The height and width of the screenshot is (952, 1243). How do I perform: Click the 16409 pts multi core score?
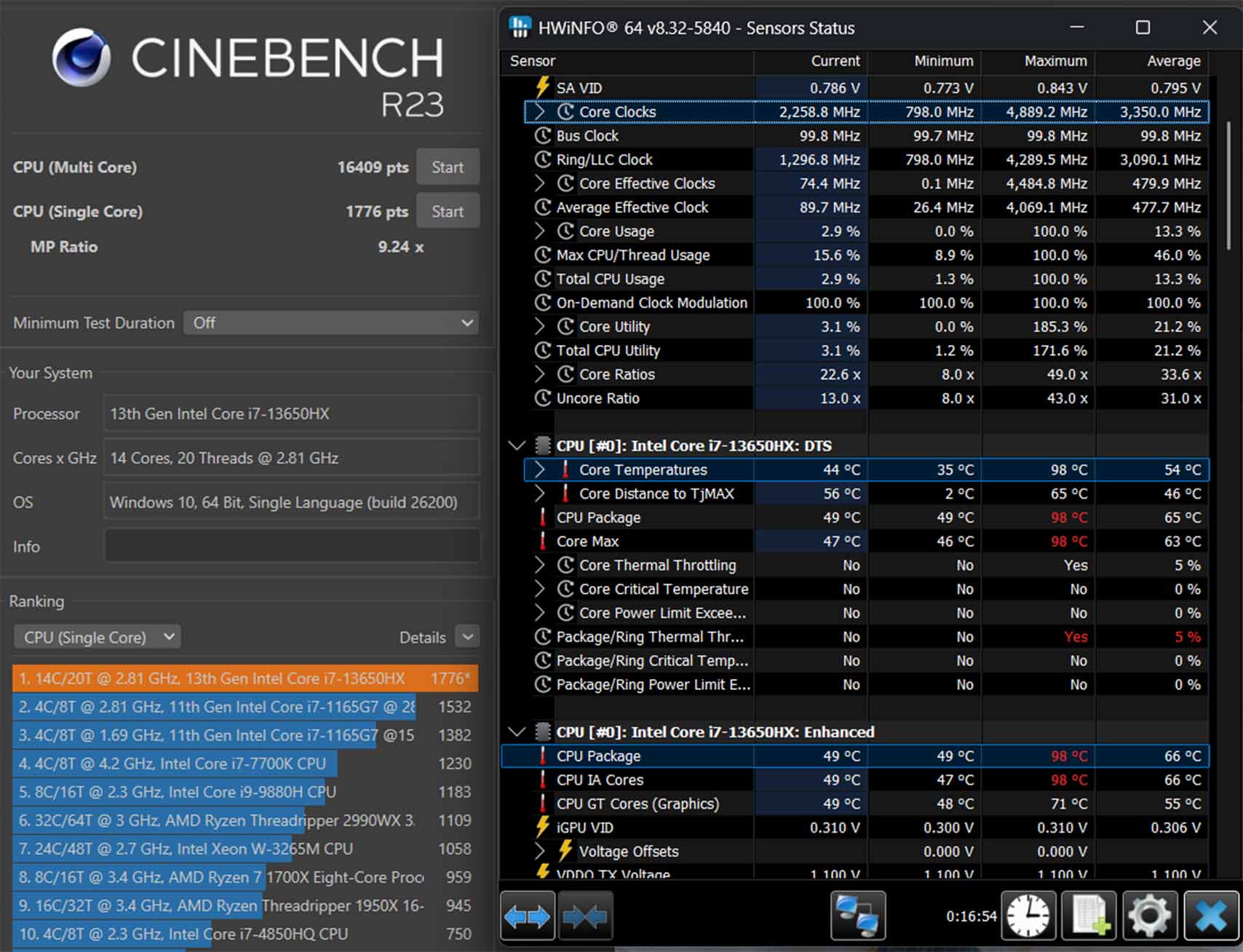pos(373,167)
